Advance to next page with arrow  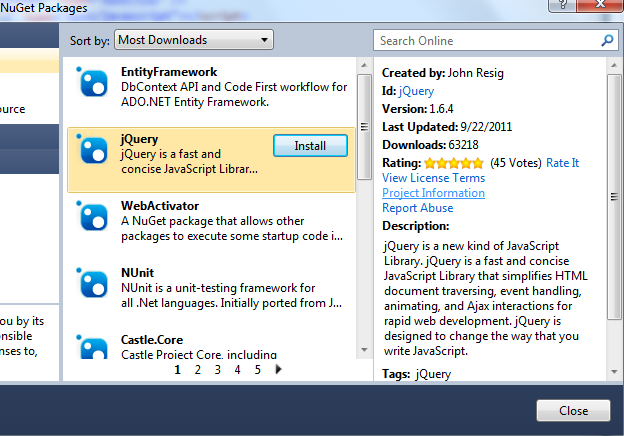pyautogui.click(x=278, y=369)
